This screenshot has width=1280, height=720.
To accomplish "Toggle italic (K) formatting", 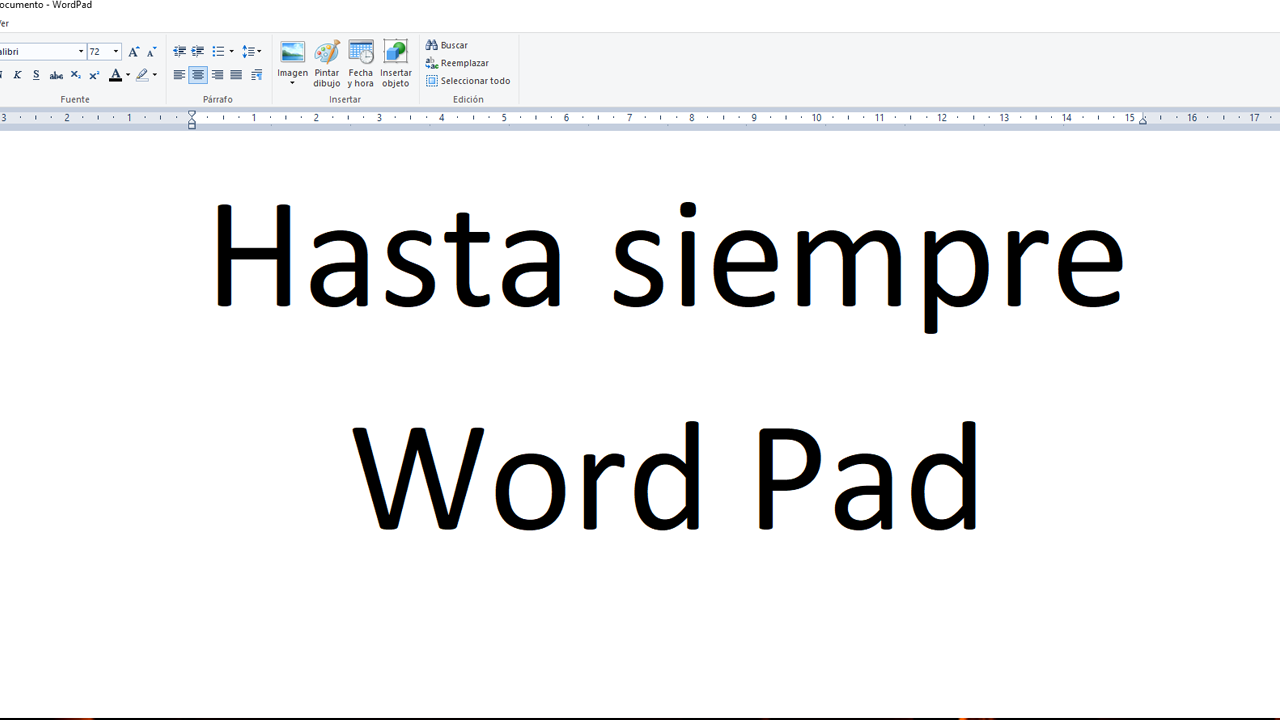I will pyautogui.click(x=17, y=75).
